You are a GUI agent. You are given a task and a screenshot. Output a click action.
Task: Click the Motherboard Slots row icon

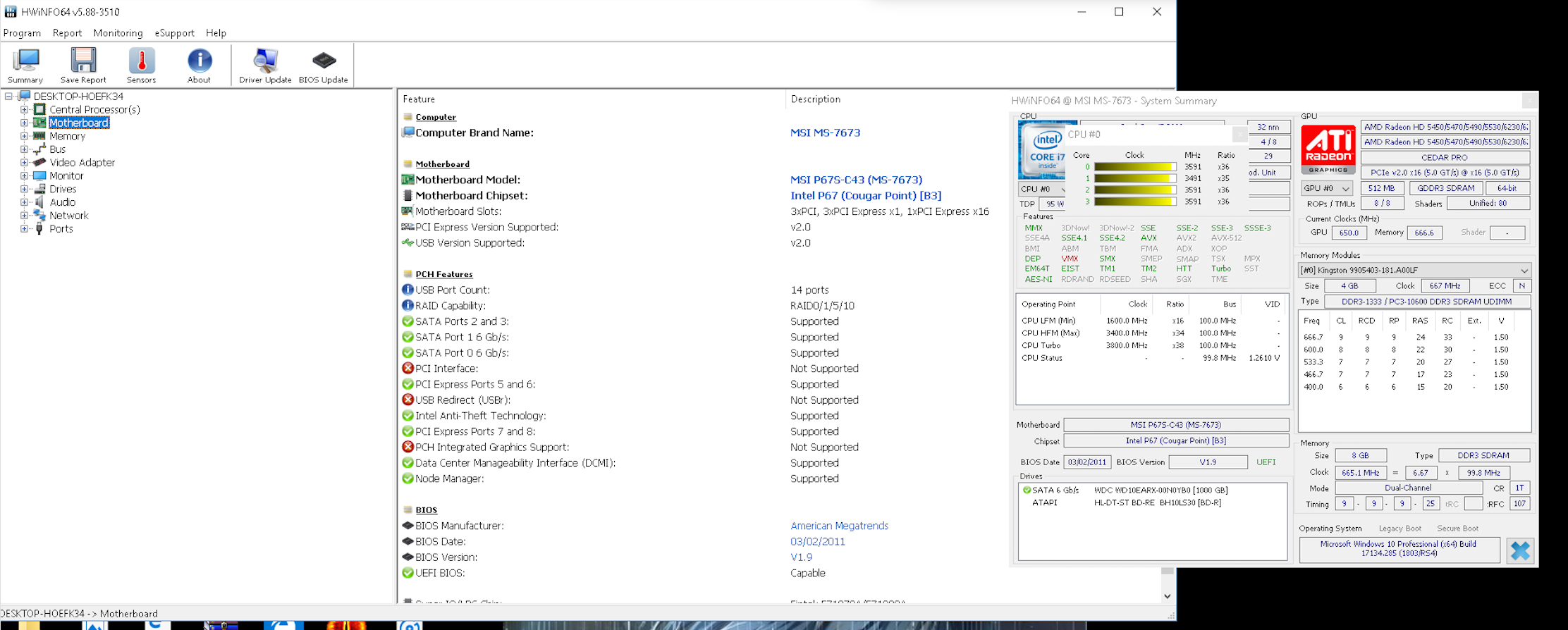(x=408, y=211)
